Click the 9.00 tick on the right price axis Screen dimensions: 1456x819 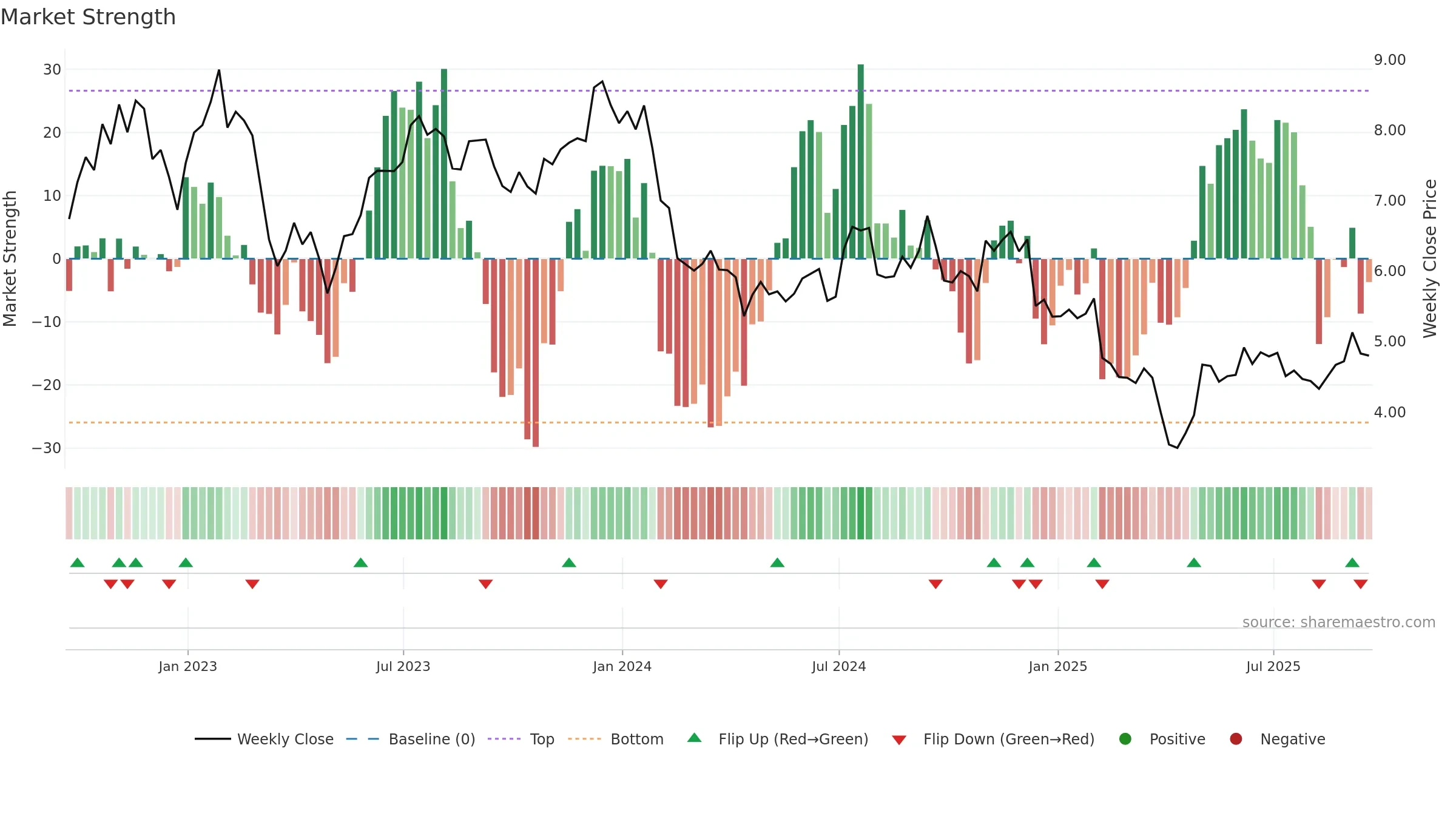[1390, 59]
